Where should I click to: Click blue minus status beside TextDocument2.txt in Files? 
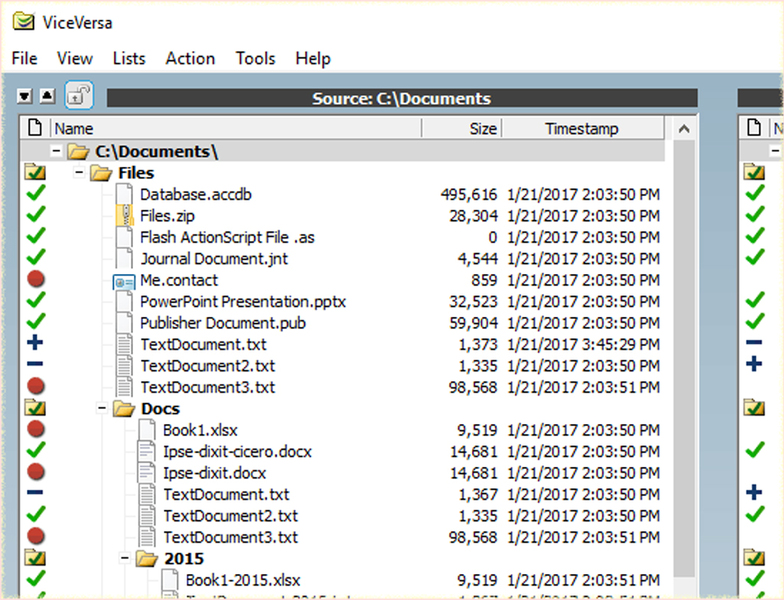tap(35, 364)
